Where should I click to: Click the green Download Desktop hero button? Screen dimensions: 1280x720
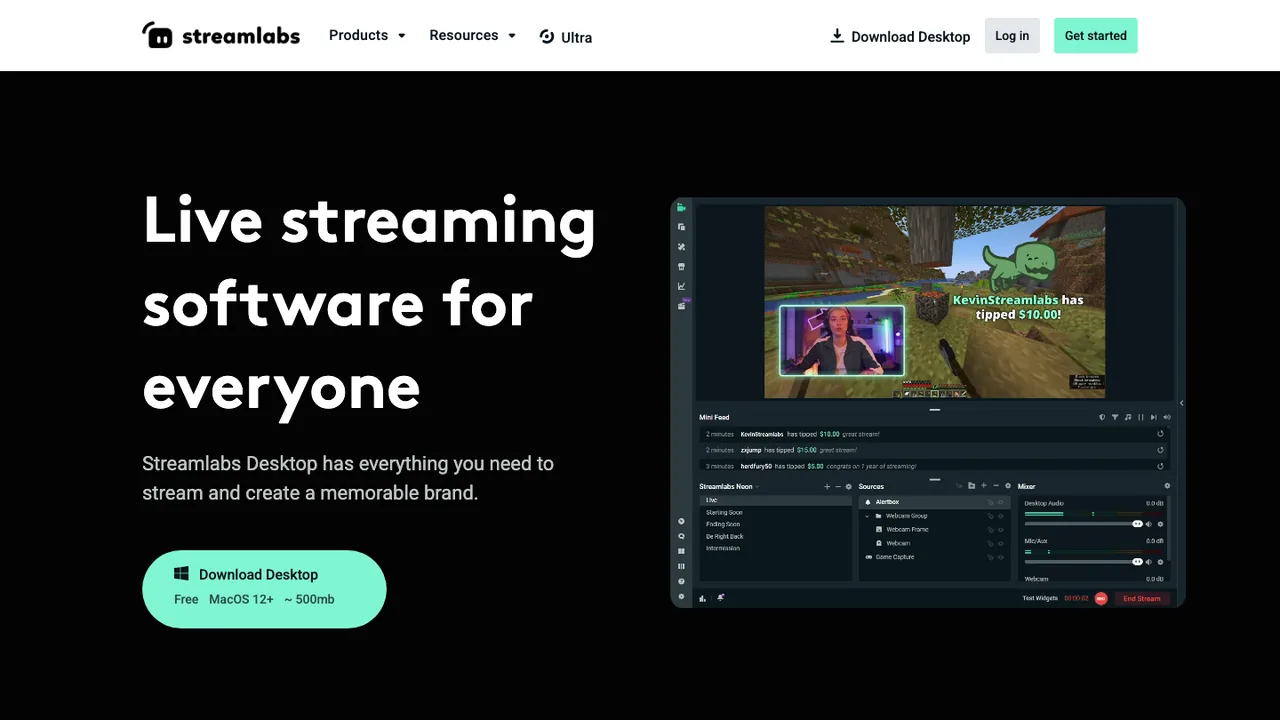pos(264,589)
